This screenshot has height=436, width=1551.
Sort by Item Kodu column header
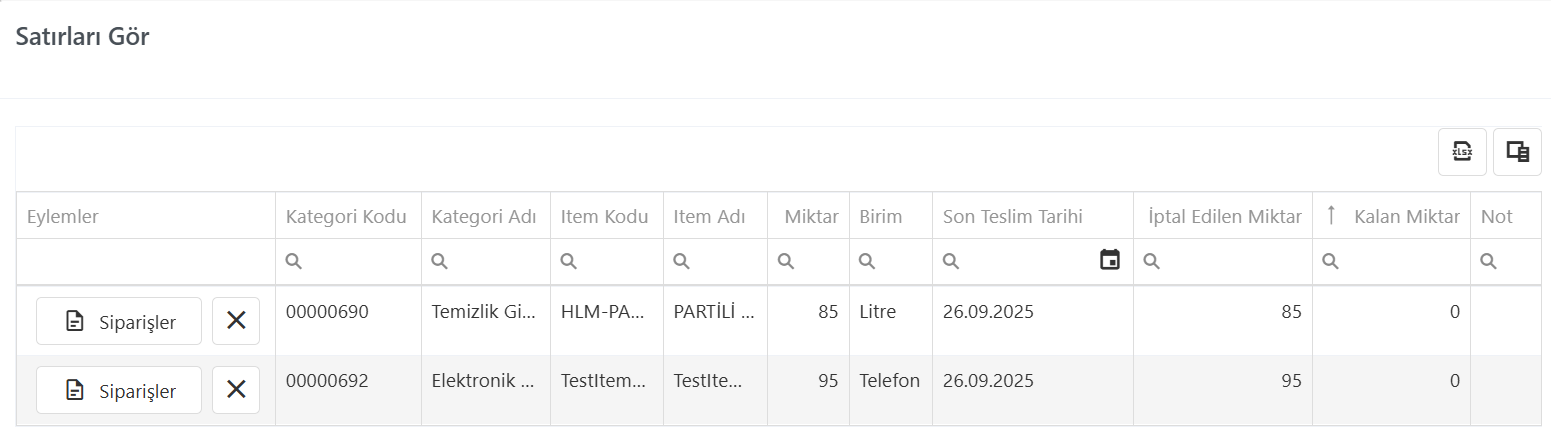[606, 216]
